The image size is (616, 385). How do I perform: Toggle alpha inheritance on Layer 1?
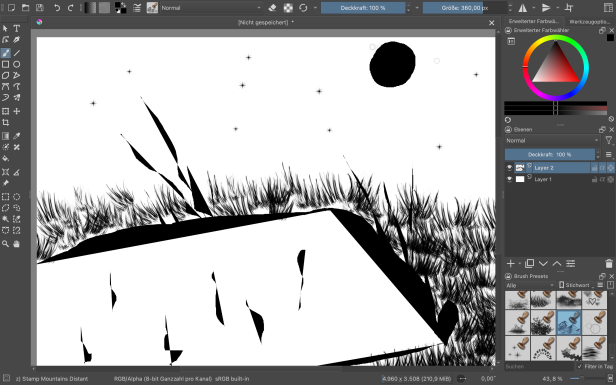(602, 179)
